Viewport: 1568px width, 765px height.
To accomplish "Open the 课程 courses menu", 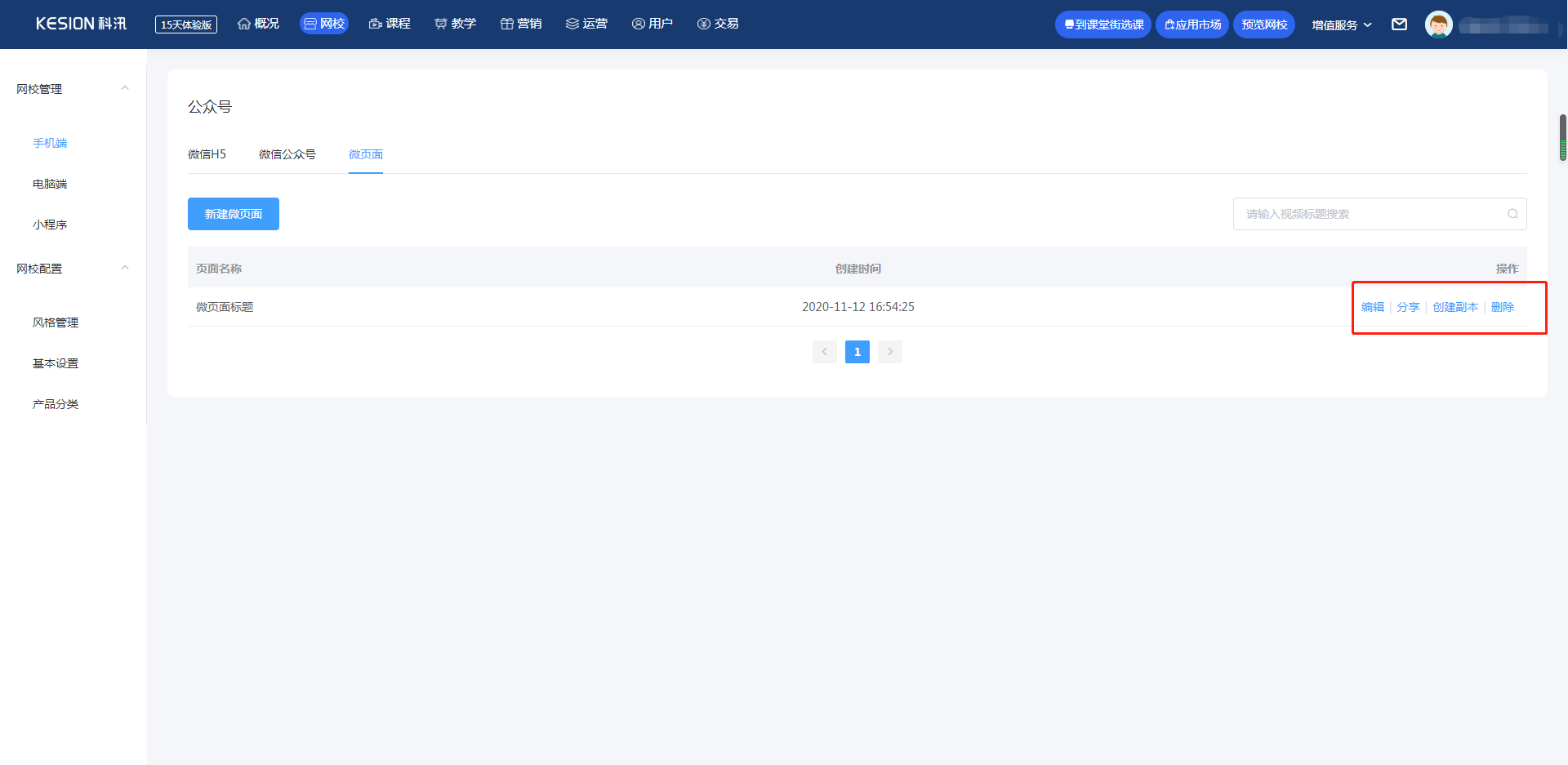I will pyautogui.click(x=390, y=24).
